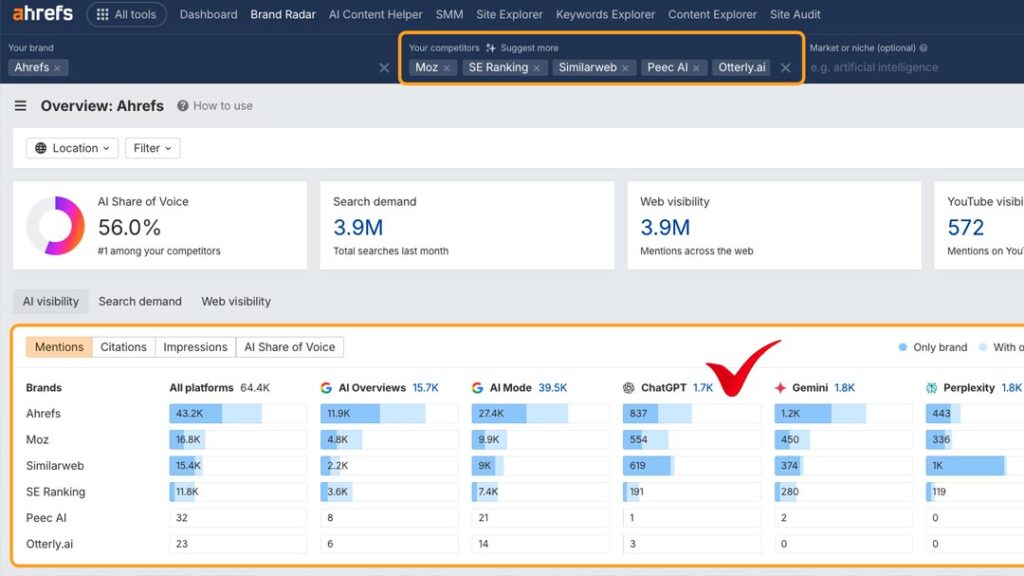Click the sparkle icon beside Suggest more

pyautogui.click(x=491, y=47)
